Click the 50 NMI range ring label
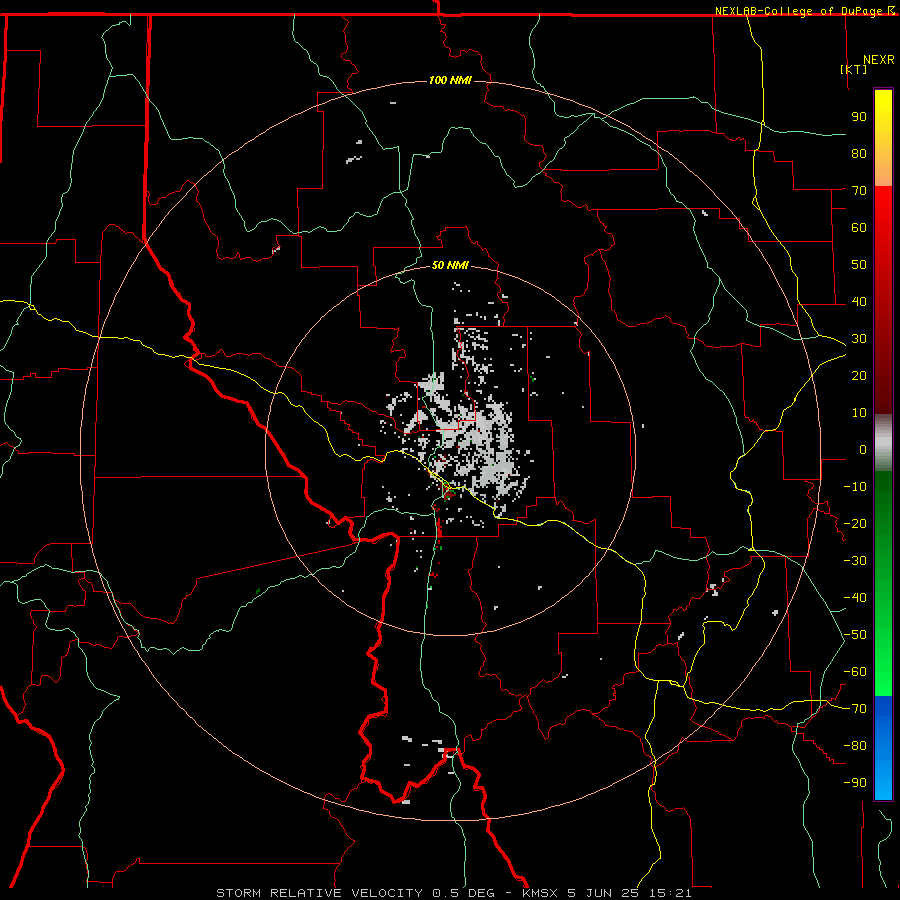The width and height of the screenshot is (900, 900). [450, 265]
